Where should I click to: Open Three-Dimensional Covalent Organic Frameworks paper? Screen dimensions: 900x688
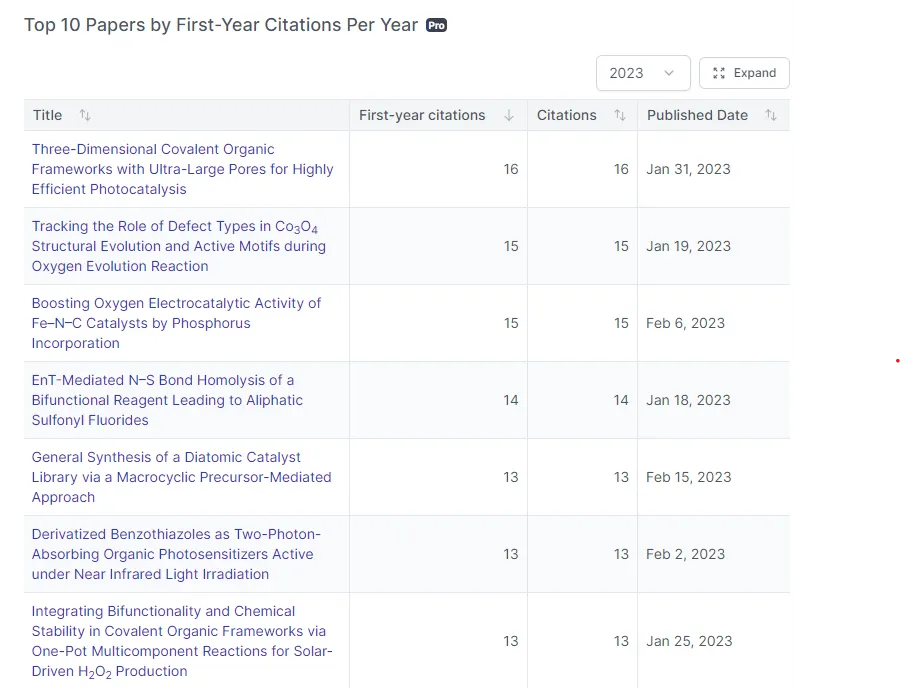pyautogui.click(x=182, y=169)
